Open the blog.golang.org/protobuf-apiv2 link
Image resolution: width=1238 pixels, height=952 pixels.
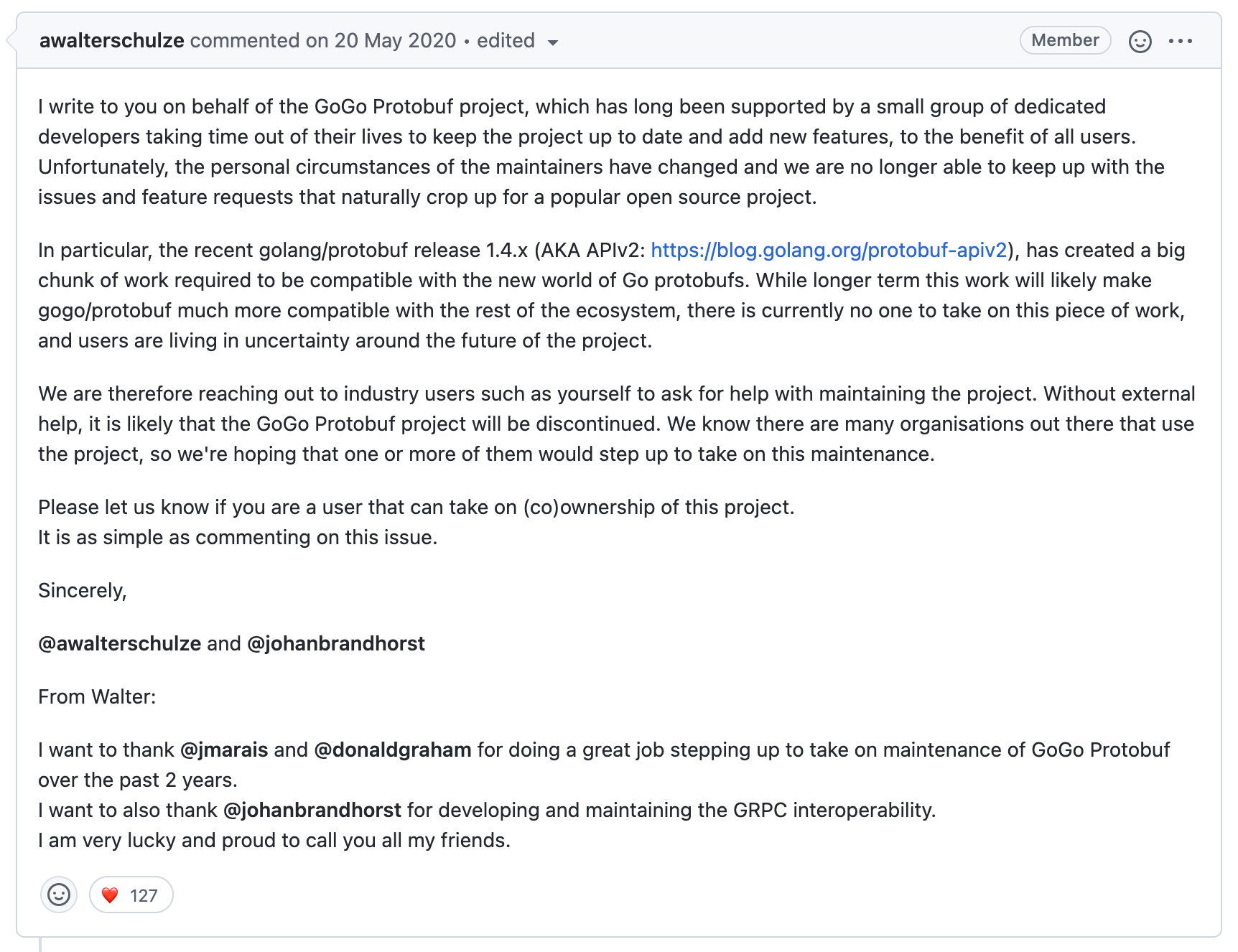click(x=829, y=250)
